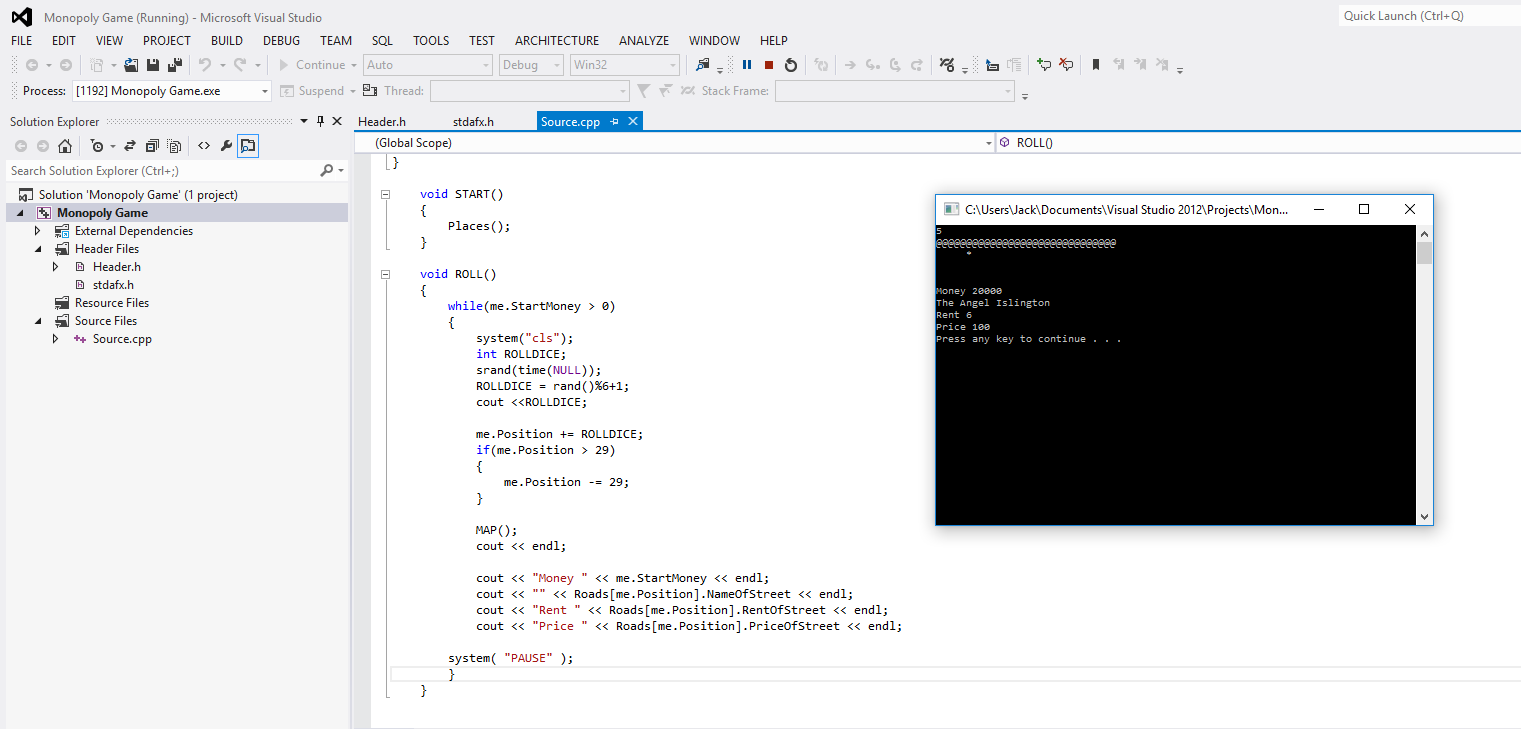Expand the External Dependencies node
1521x729 pixels.
38,231
